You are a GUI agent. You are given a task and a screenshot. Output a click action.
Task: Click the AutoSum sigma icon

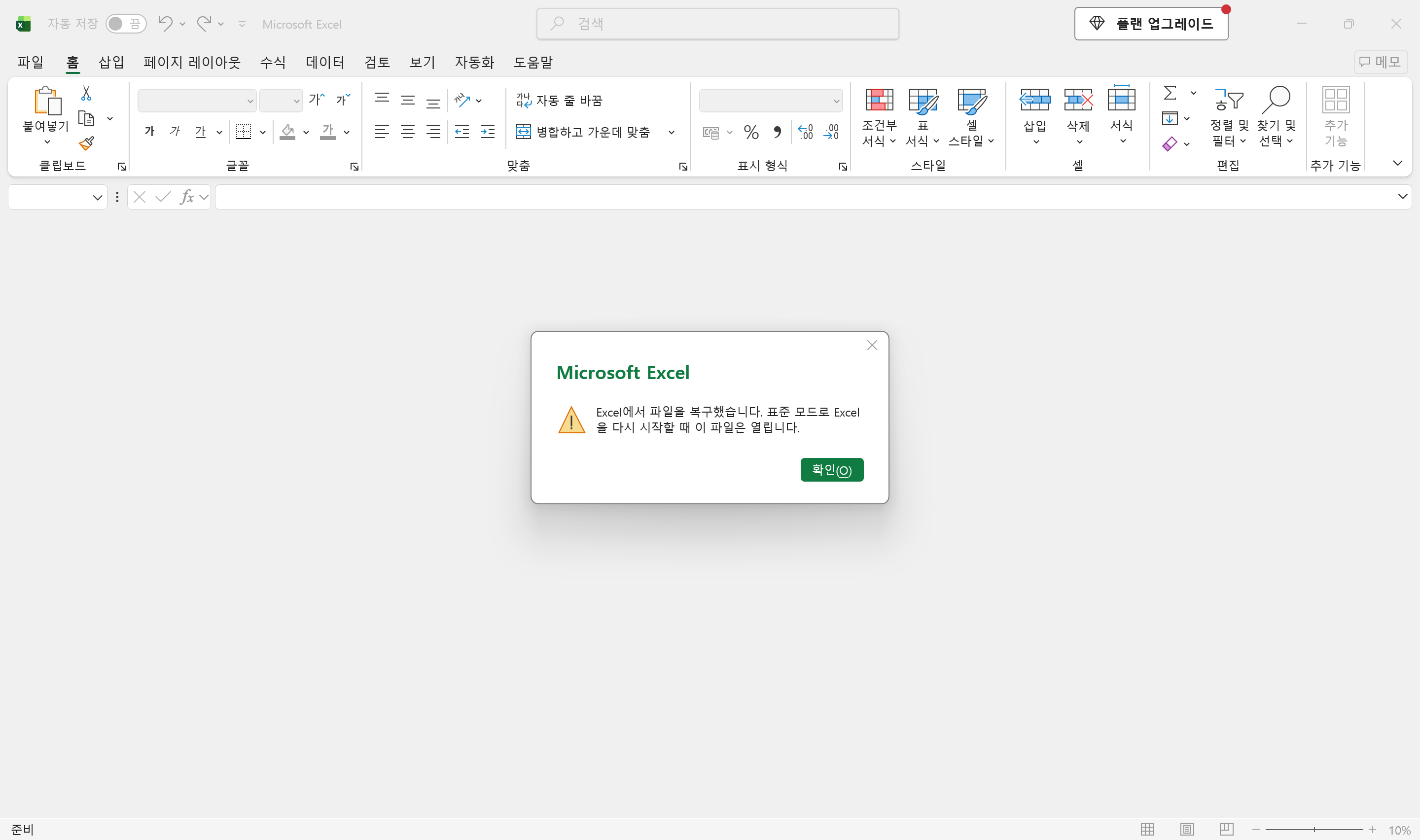[1170, 93]
